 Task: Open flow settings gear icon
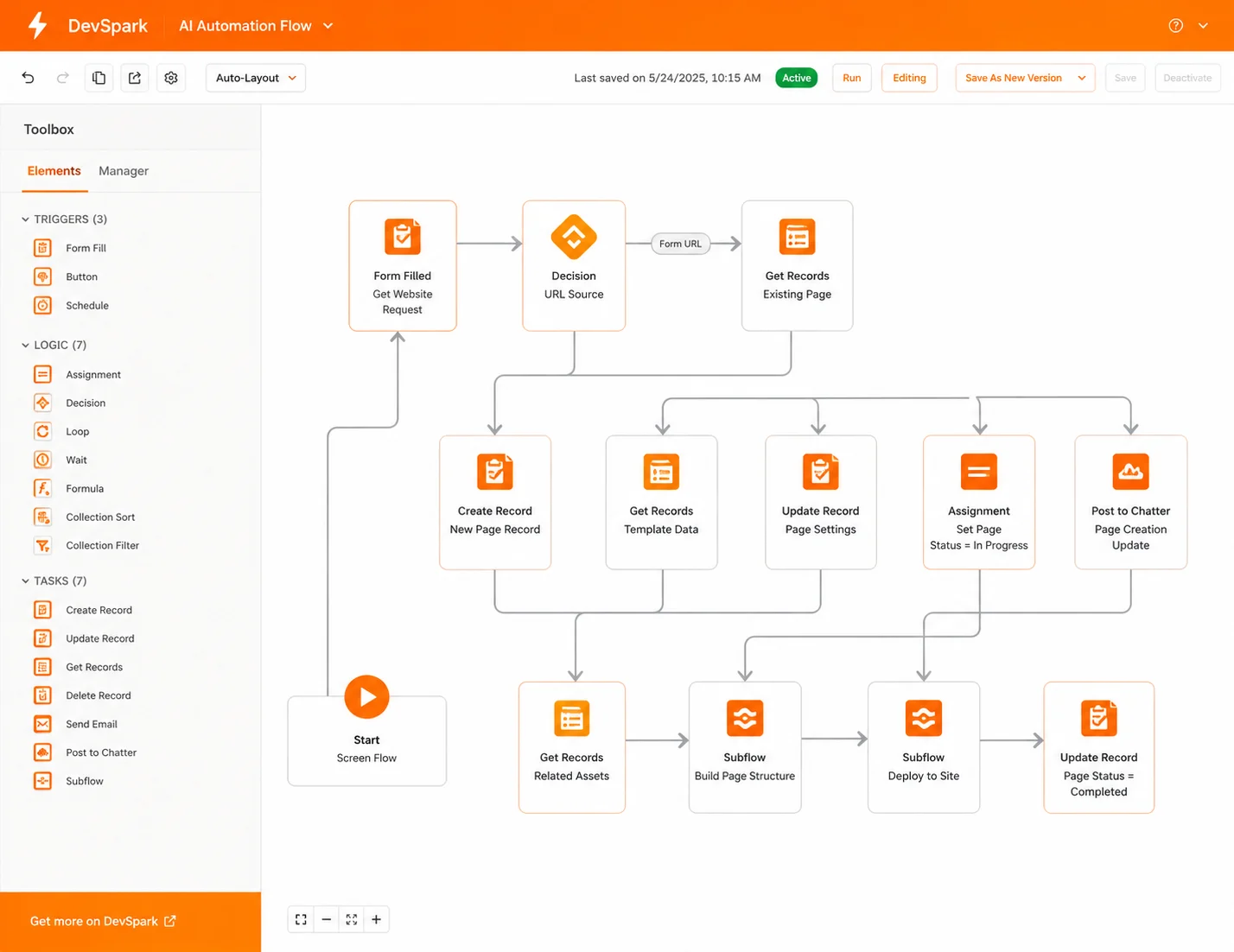click(x=171, y=78)
